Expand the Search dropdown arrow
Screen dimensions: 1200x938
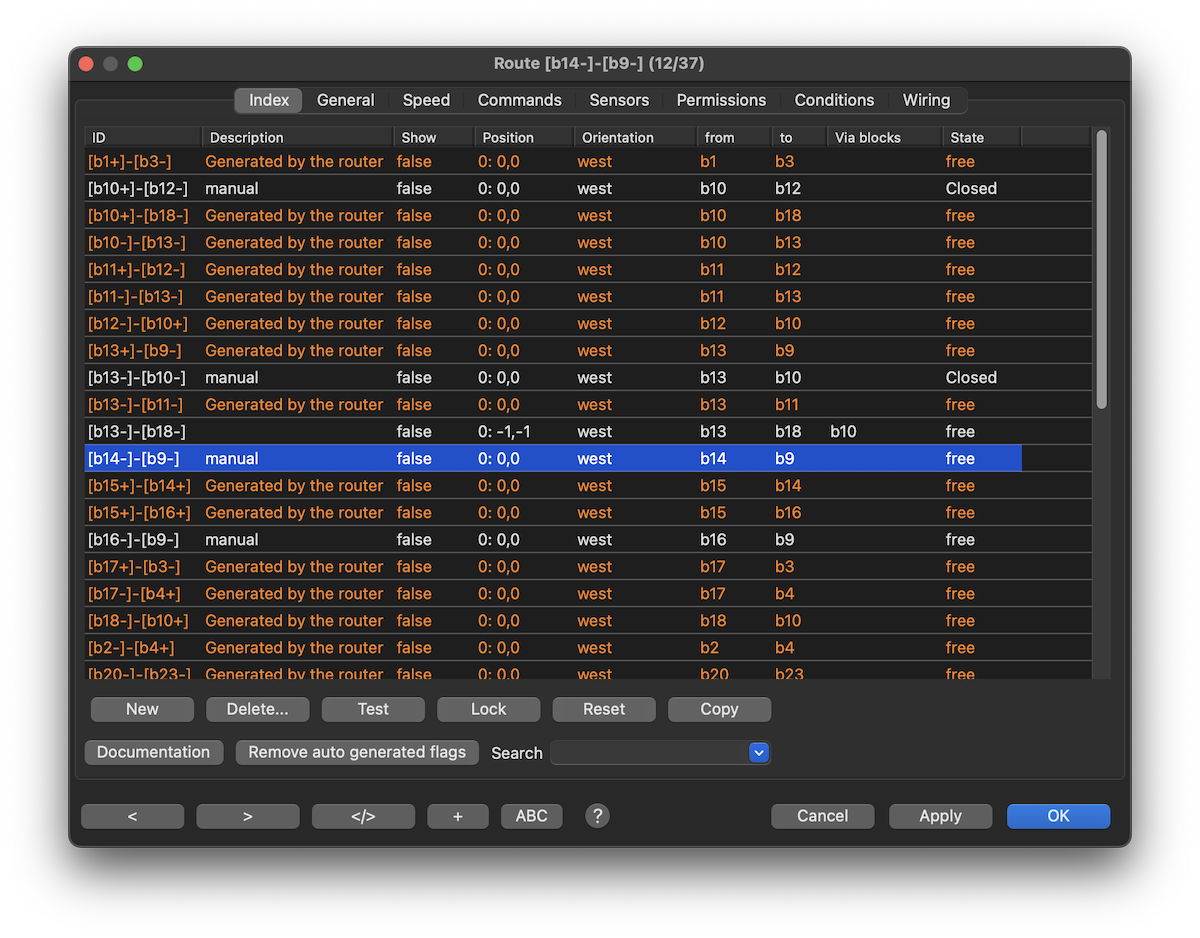759,753
